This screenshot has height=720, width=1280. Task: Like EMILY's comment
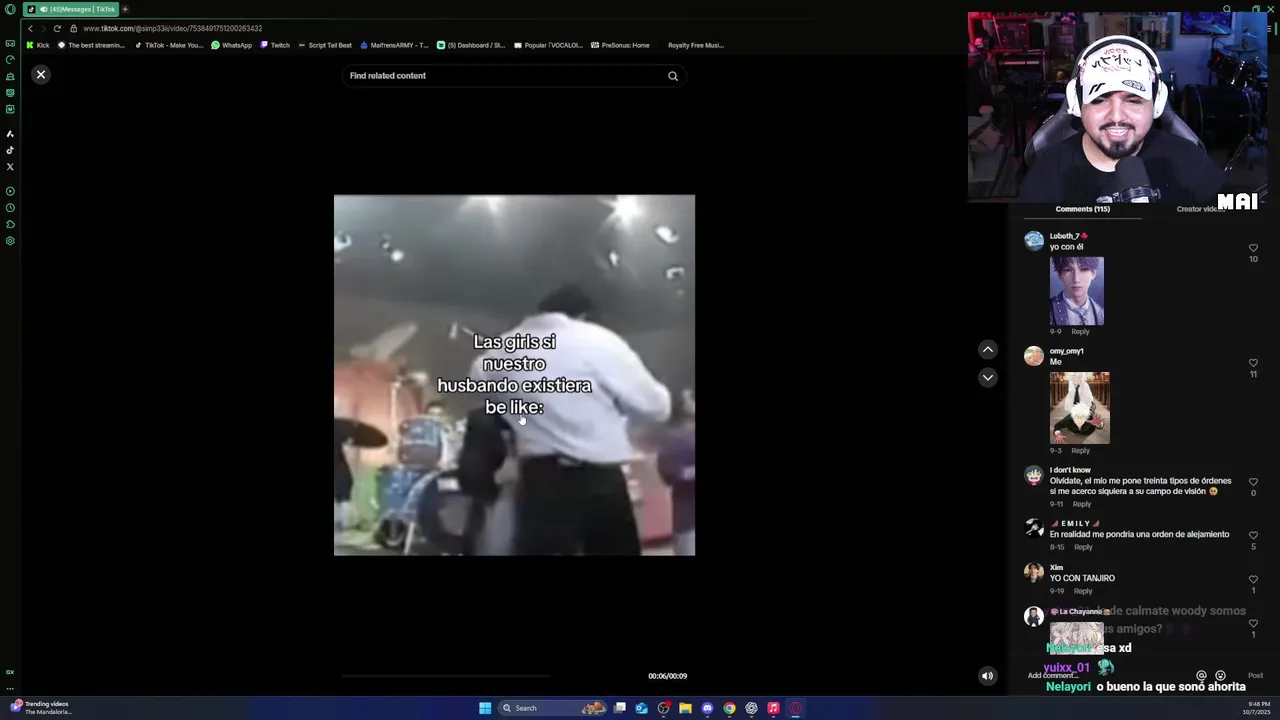(x=1253, y=535)
